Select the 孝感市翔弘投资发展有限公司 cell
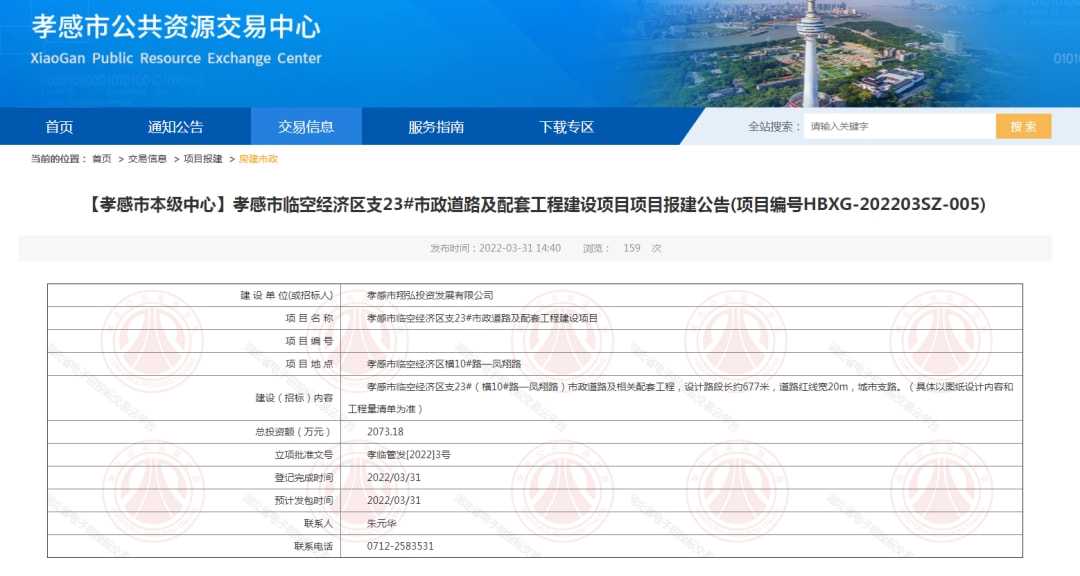The image size is (1080, 576). pyautogui.click(x=430, y=296)
